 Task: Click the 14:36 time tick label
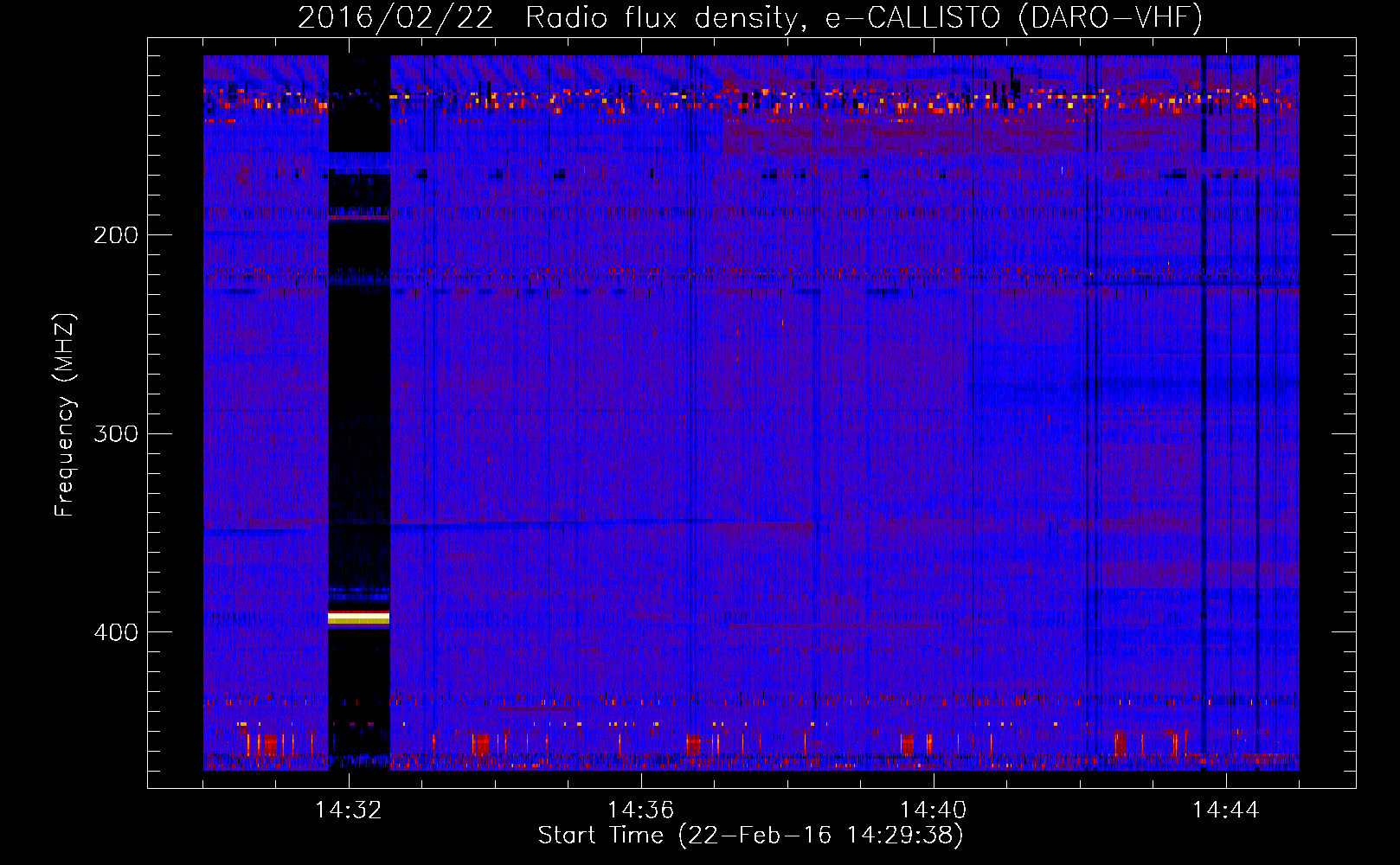coord(640,810)
